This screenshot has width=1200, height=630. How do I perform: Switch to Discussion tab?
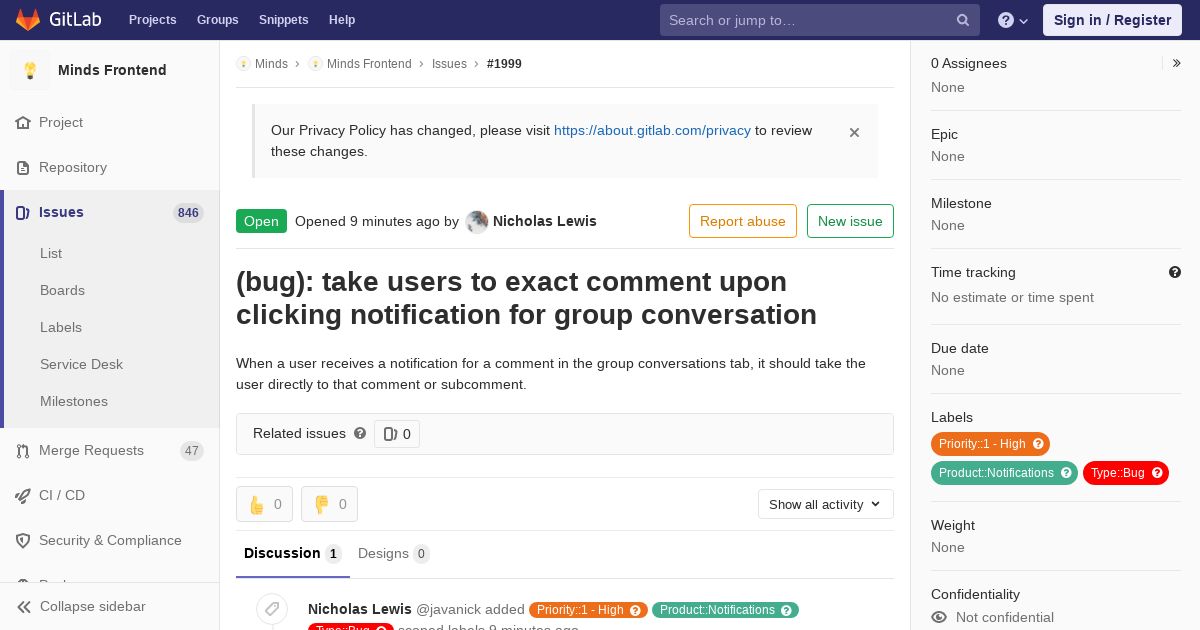click(x=293, y=554)
